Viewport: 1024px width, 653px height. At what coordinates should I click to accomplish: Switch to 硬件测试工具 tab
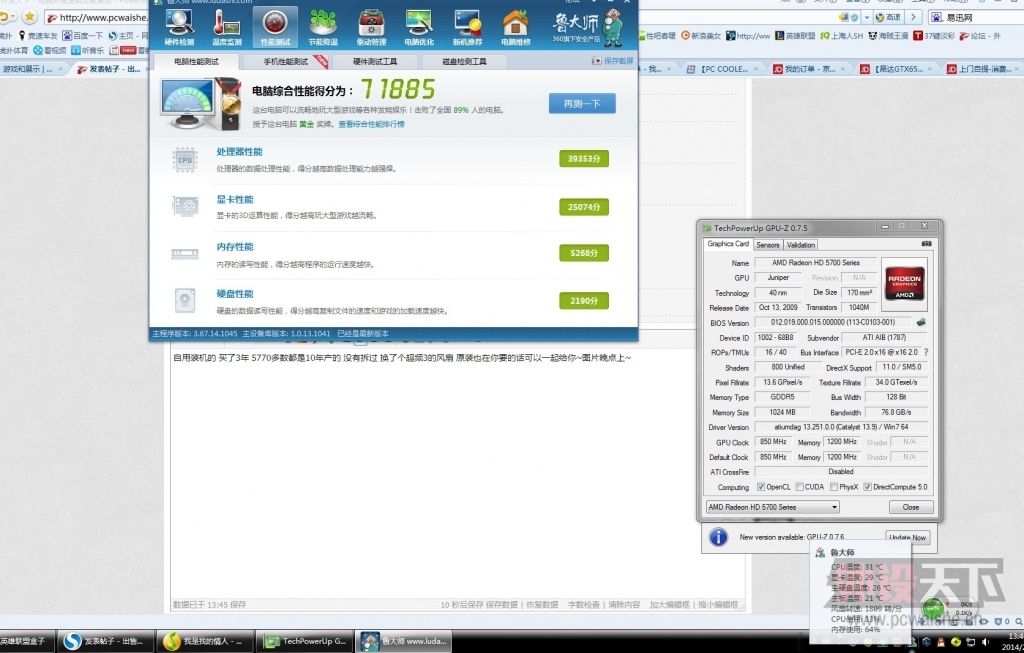coord(375,61)
